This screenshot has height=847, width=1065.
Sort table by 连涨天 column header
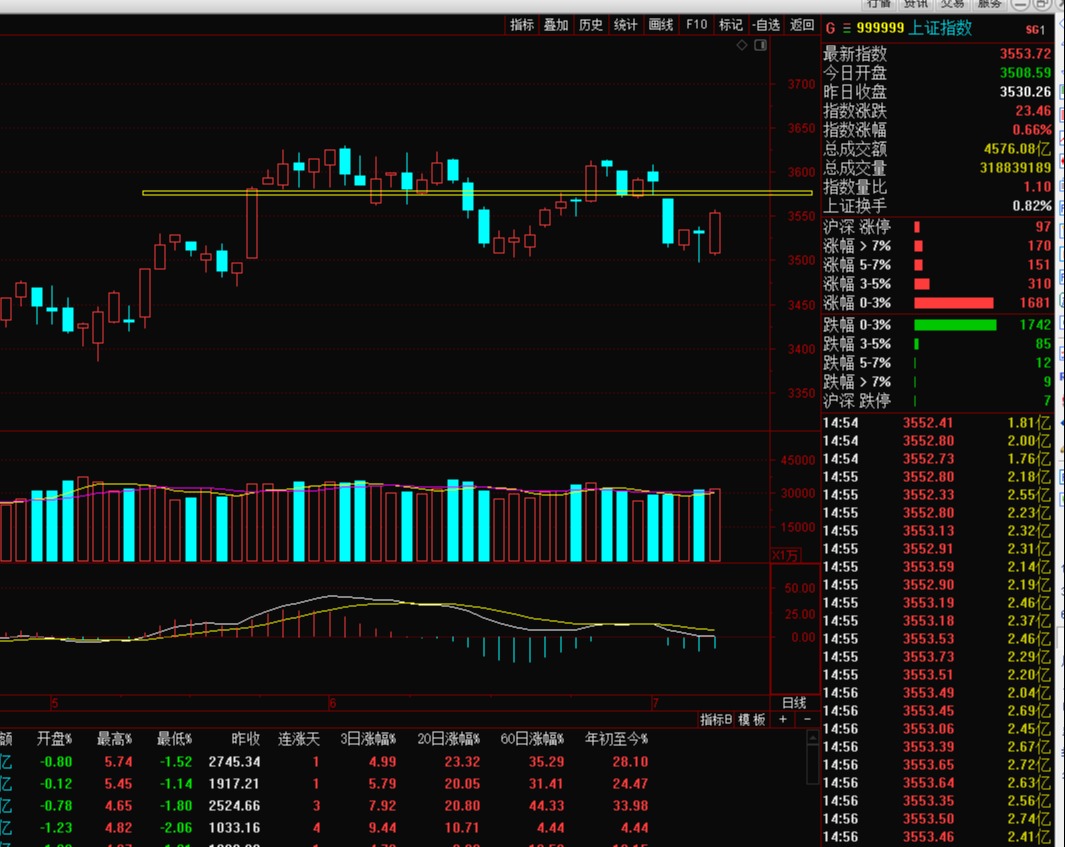298,739
